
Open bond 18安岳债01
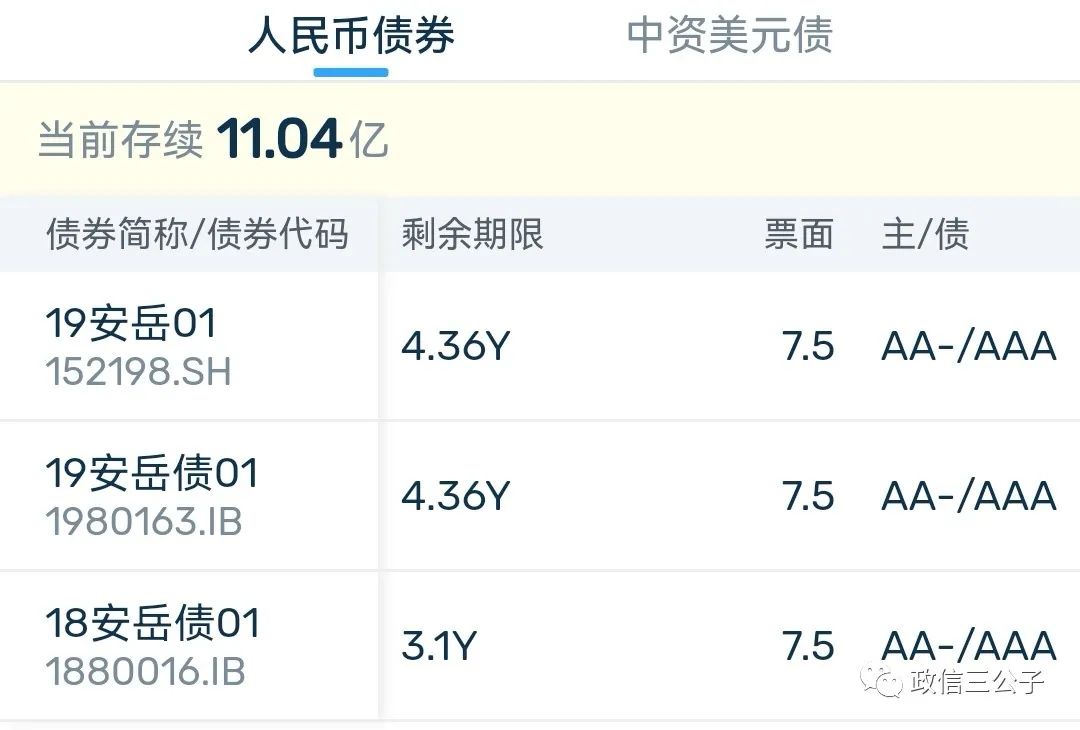coord(153,623)
